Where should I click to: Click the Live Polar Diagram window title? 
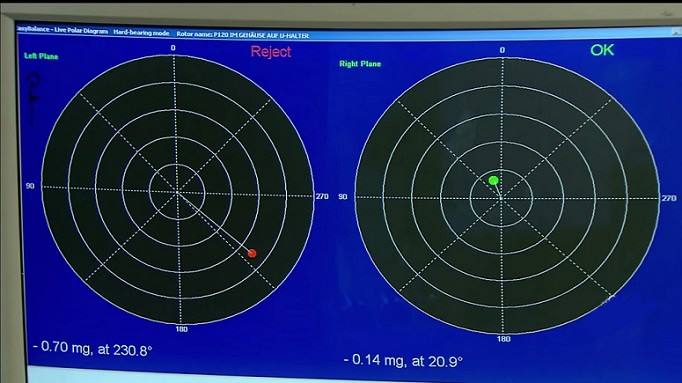pyautogui.click(x=63, y=30)
